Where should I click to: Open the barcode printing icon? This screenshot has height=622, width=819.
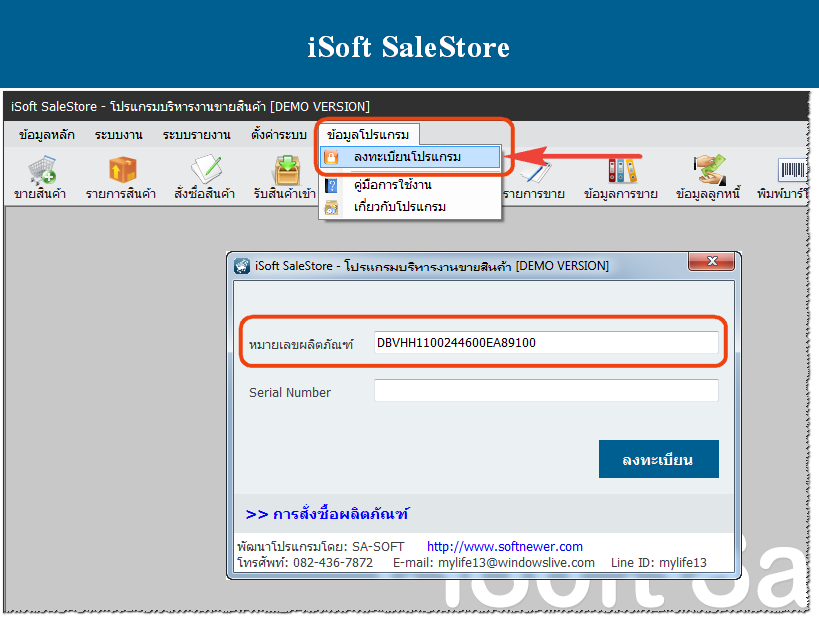792,170
